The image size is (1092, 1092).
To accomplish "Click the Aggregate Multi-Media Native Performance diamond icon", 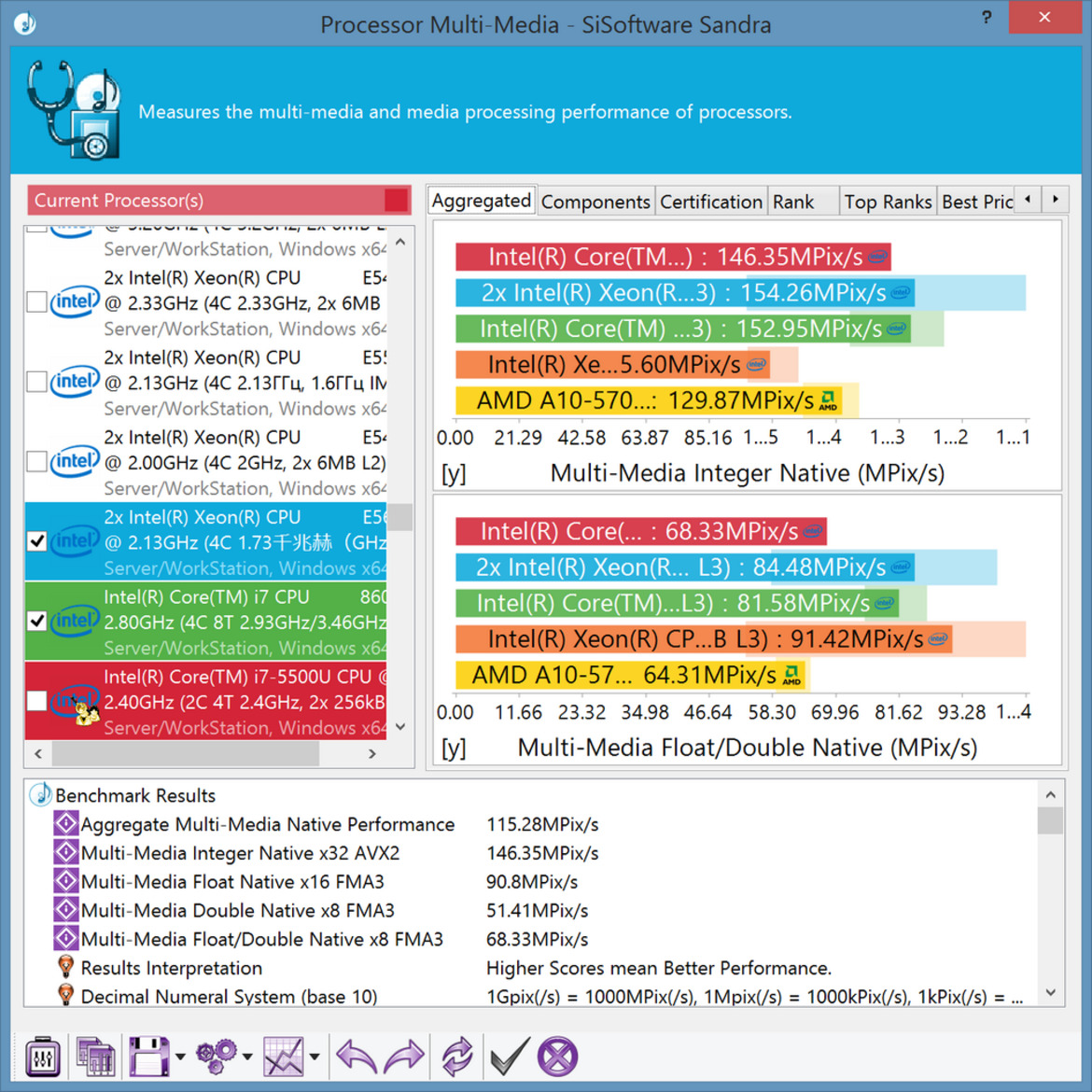I will (x=65, y=824).
